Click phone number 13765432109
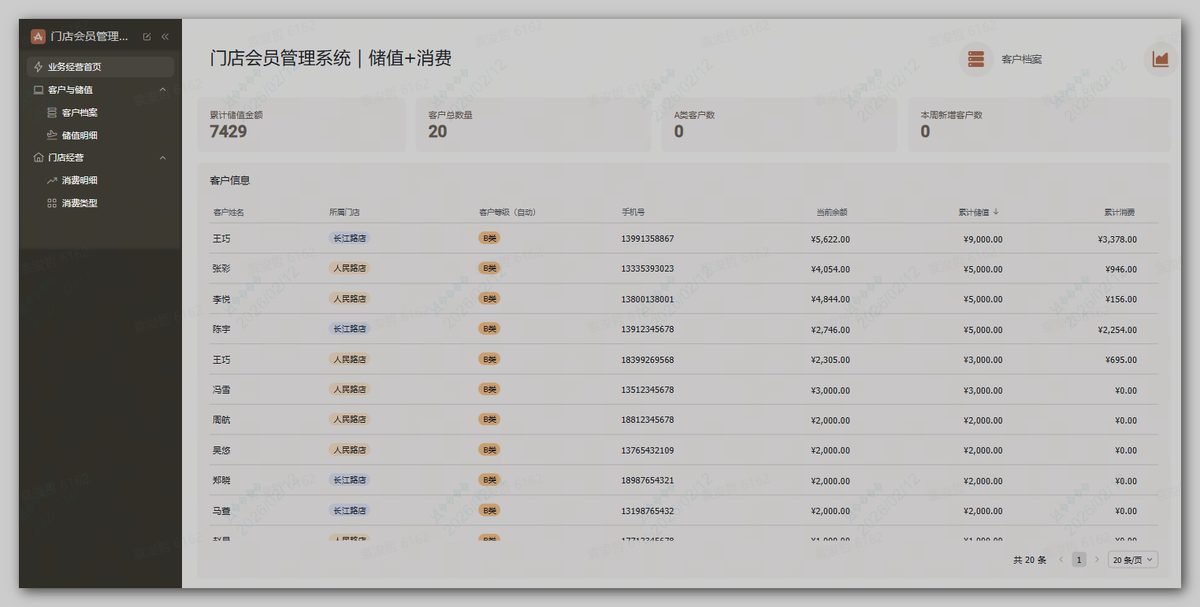1200x607 pixels. tap(647, 450)
